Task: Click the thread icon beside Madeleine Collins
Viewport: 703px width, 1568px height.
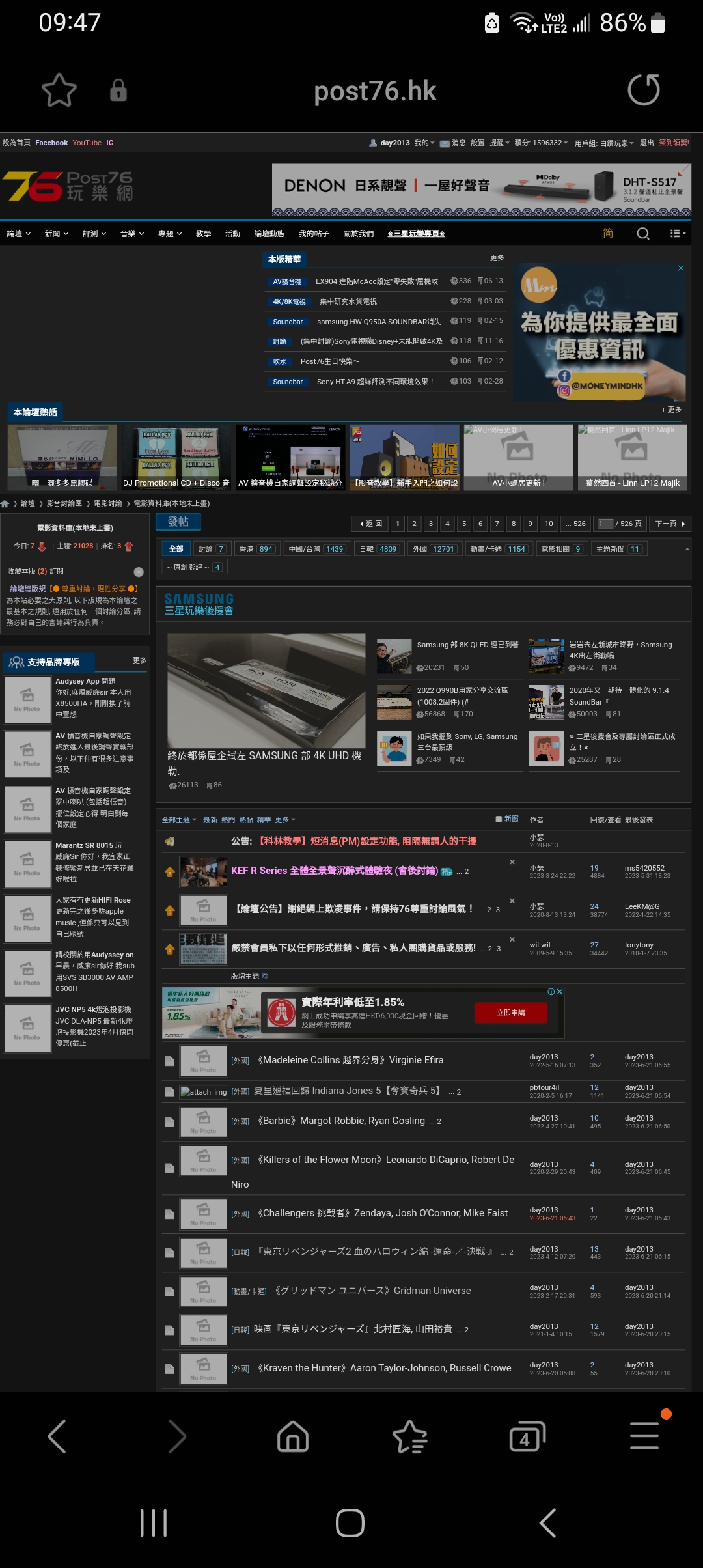Action: click(x=170, y=1061)
